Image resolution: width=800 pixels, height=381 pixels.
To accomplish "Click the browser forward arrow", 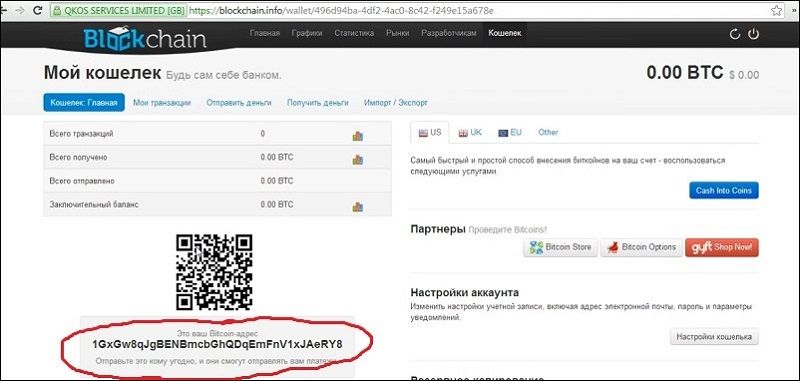I will (x=20, y=10).
